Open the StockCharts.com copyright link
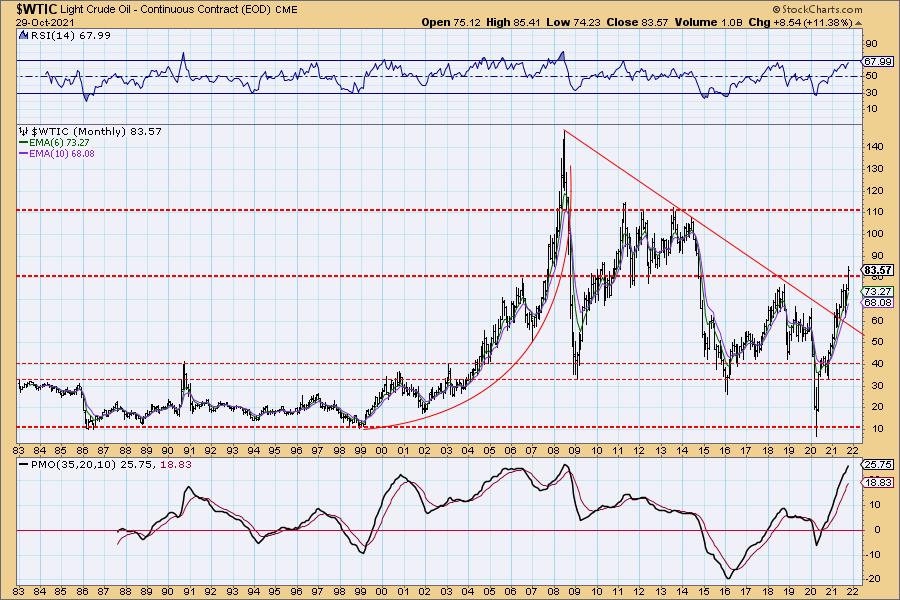Image resolution: width=900 pixels, height=600 pixels. (x=817, y=9)
